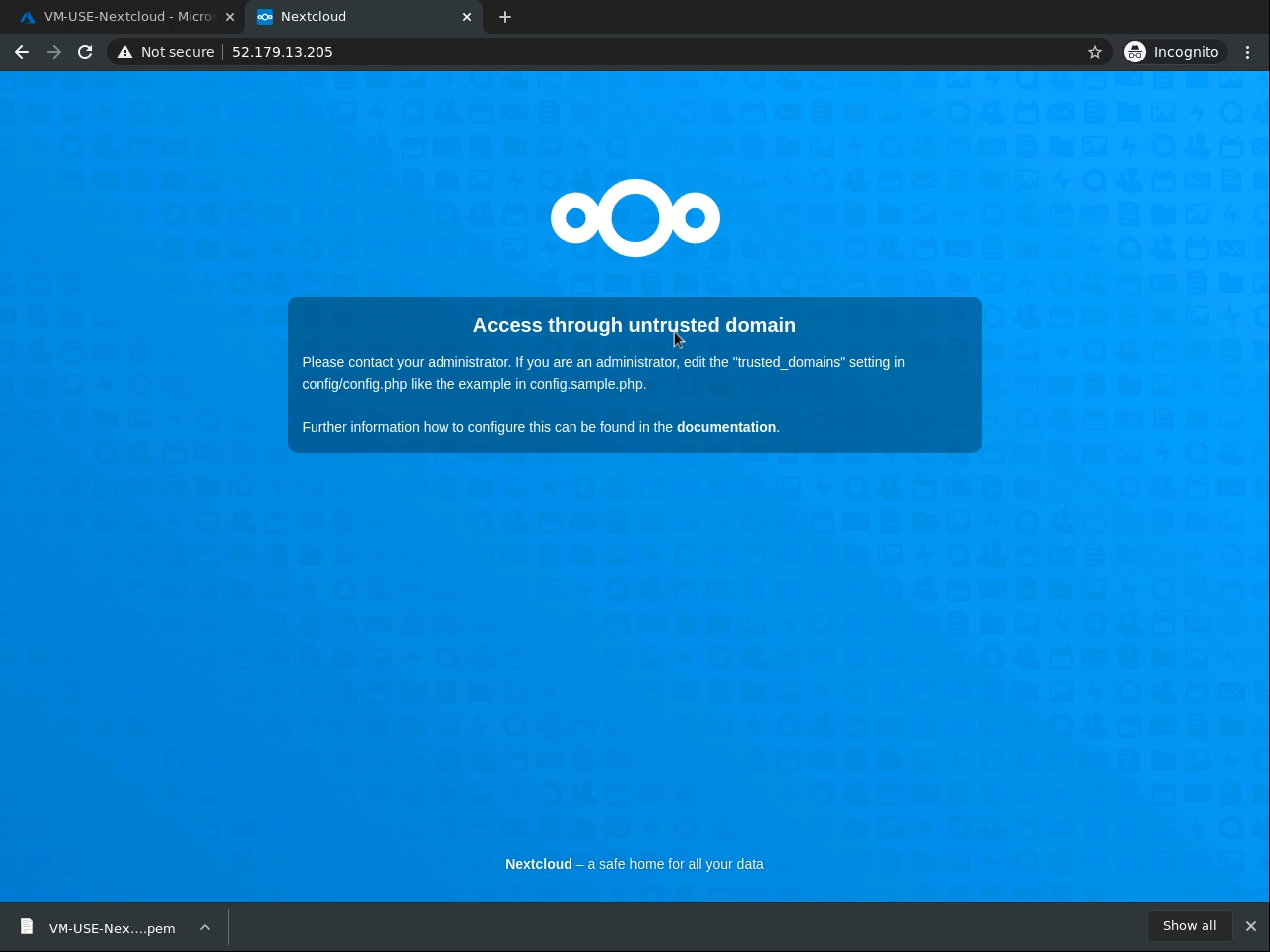The width and height of the screenshot is (1270, 952).
Task: Expand the .pem download options chevron
Action: click(x=205, y=928)
